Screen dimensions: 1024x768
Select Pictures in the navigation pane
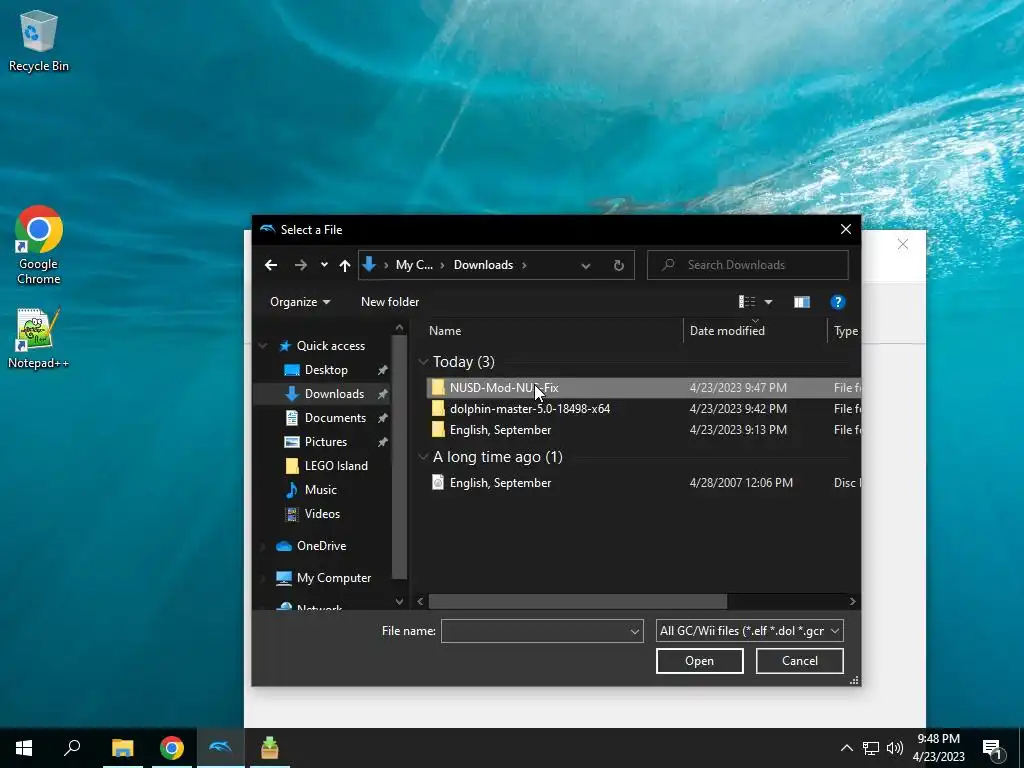[x=325, y=442]
